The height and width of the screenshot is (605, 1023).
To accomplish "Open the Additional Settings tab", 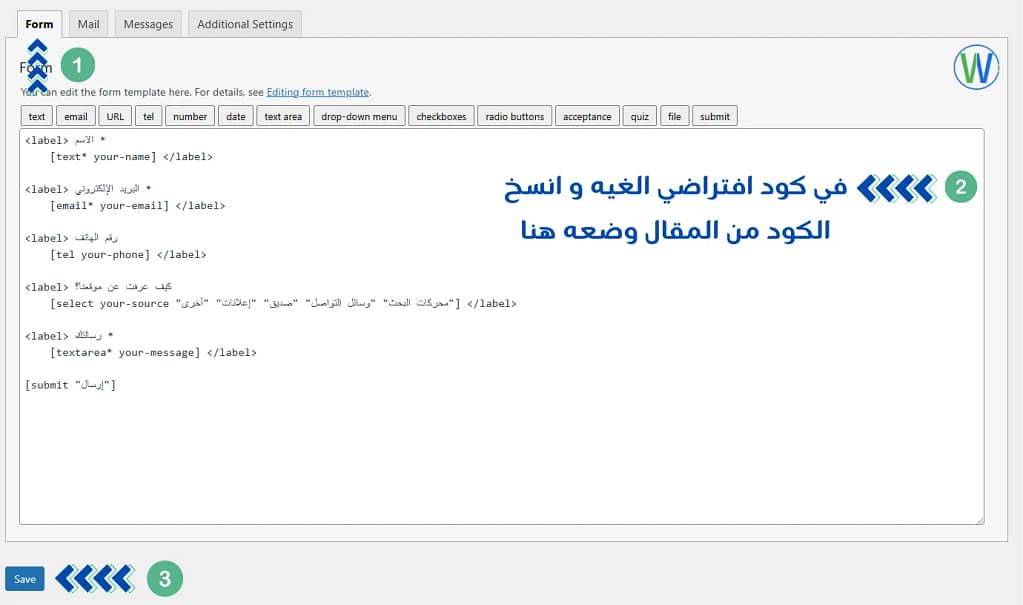I will [x=244, y=24].
